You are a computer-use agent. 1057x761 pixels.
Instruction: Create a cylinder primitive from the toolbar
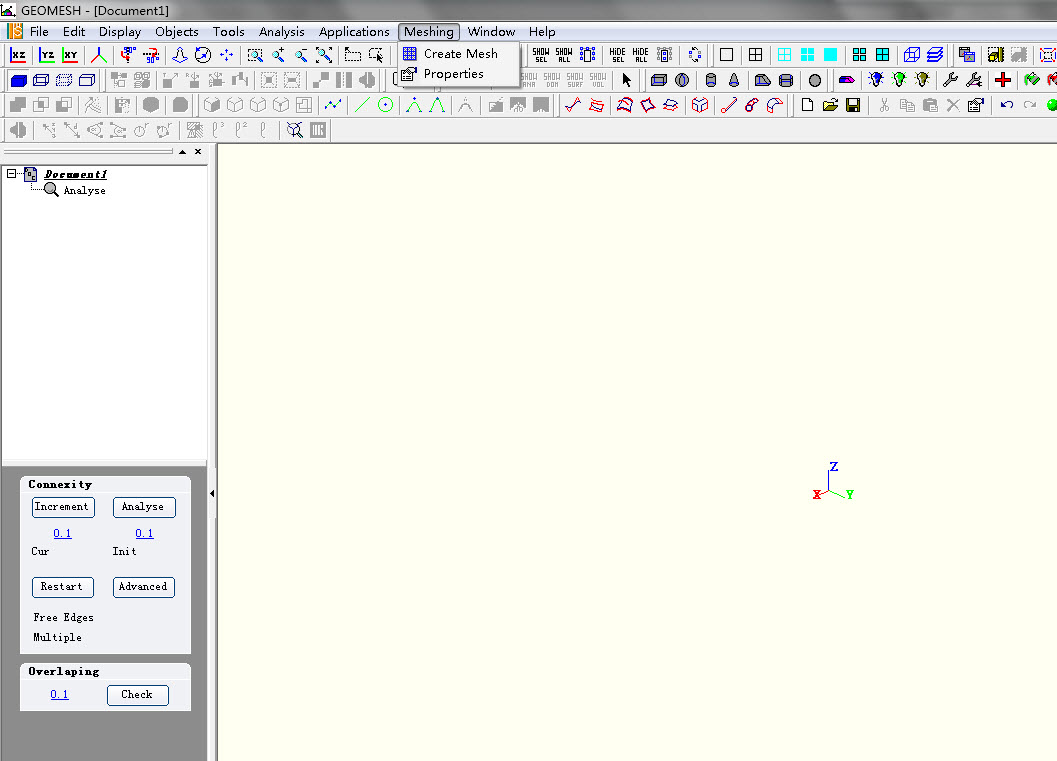coord(711,80)
